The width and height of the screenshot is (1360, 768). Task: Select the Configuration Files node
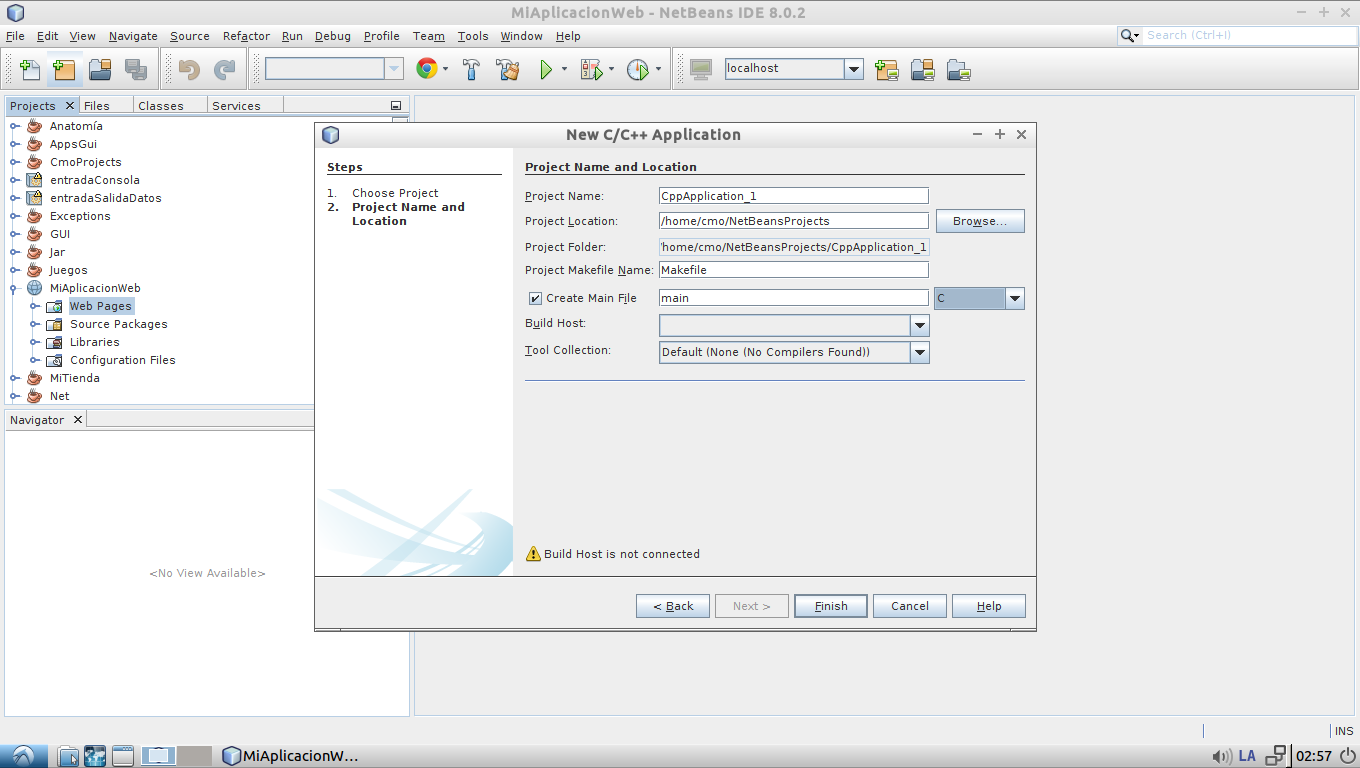click(122, 360)
